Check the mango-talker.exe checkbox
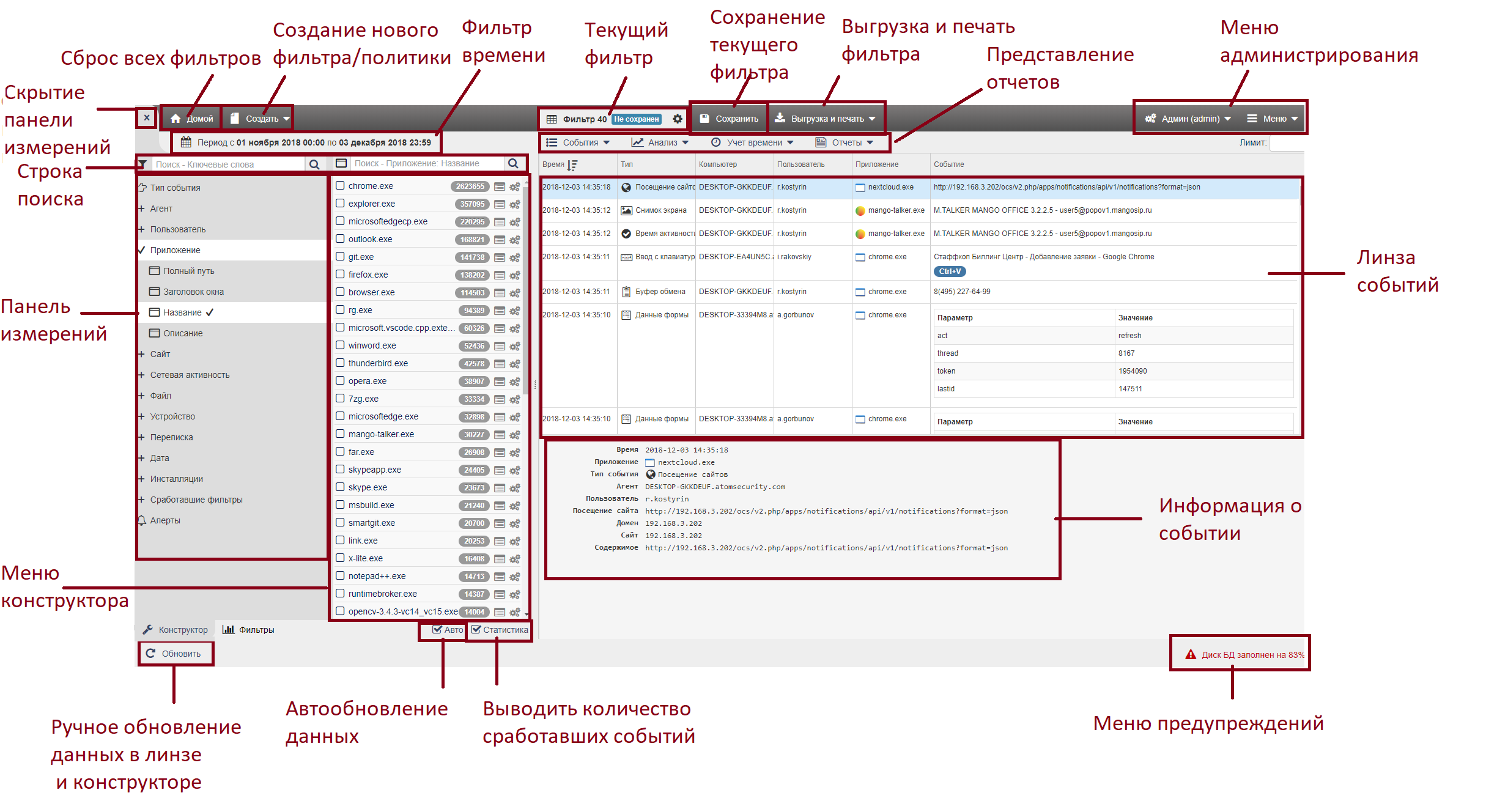The height and width of the screenshot is (812, 1497). (340, 434)
